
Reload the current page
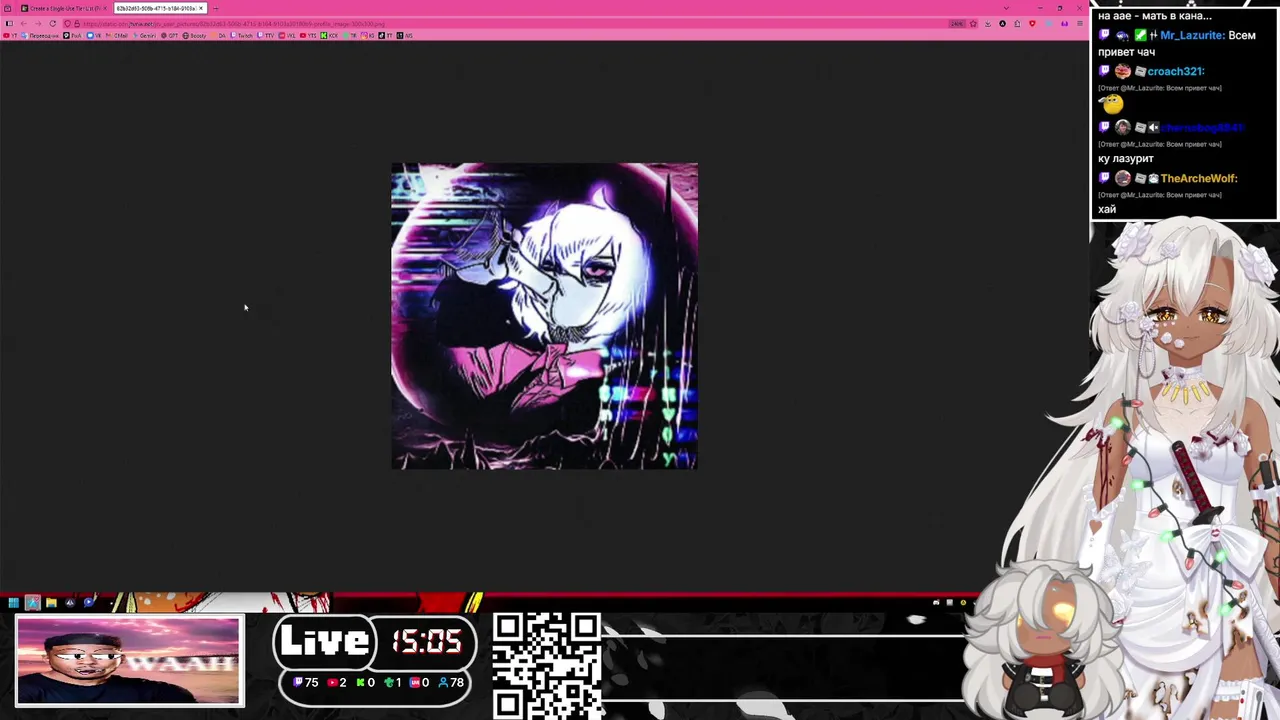point(53,24)
